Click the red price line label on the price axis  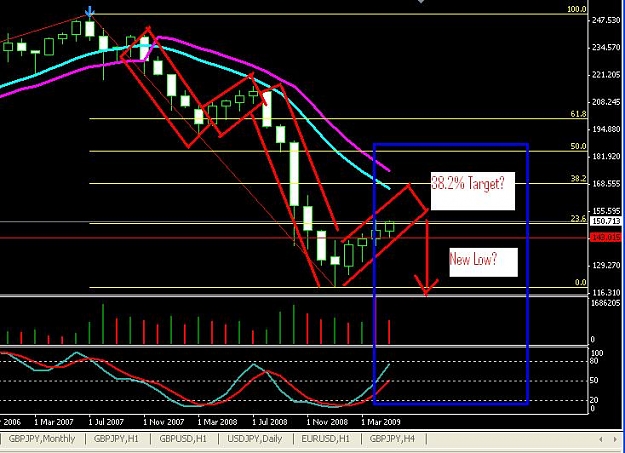tap(606, 238)
